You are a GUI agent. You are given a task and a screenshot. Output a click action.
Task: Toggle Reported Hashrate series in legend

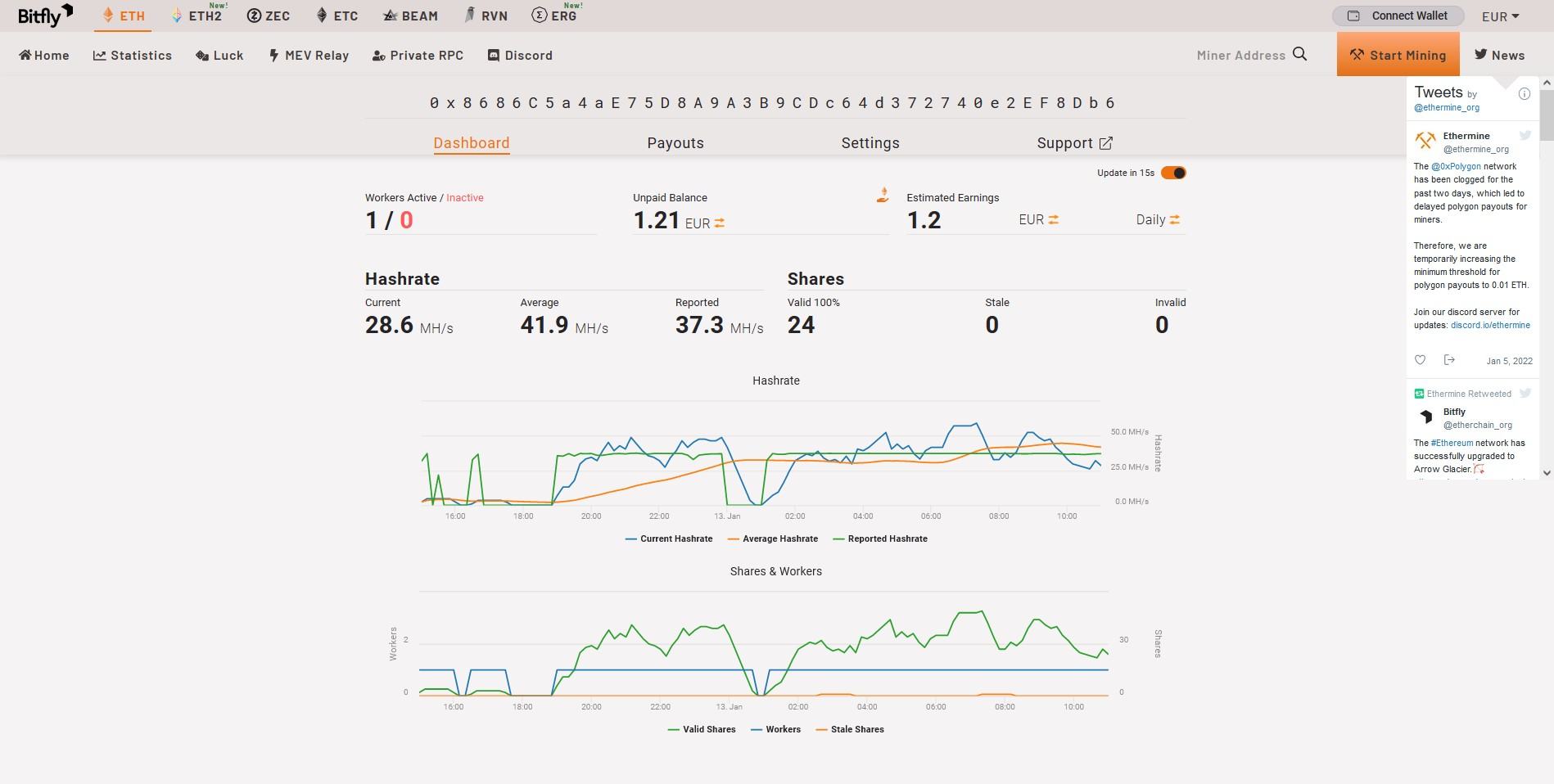click(x=880, y=538)
